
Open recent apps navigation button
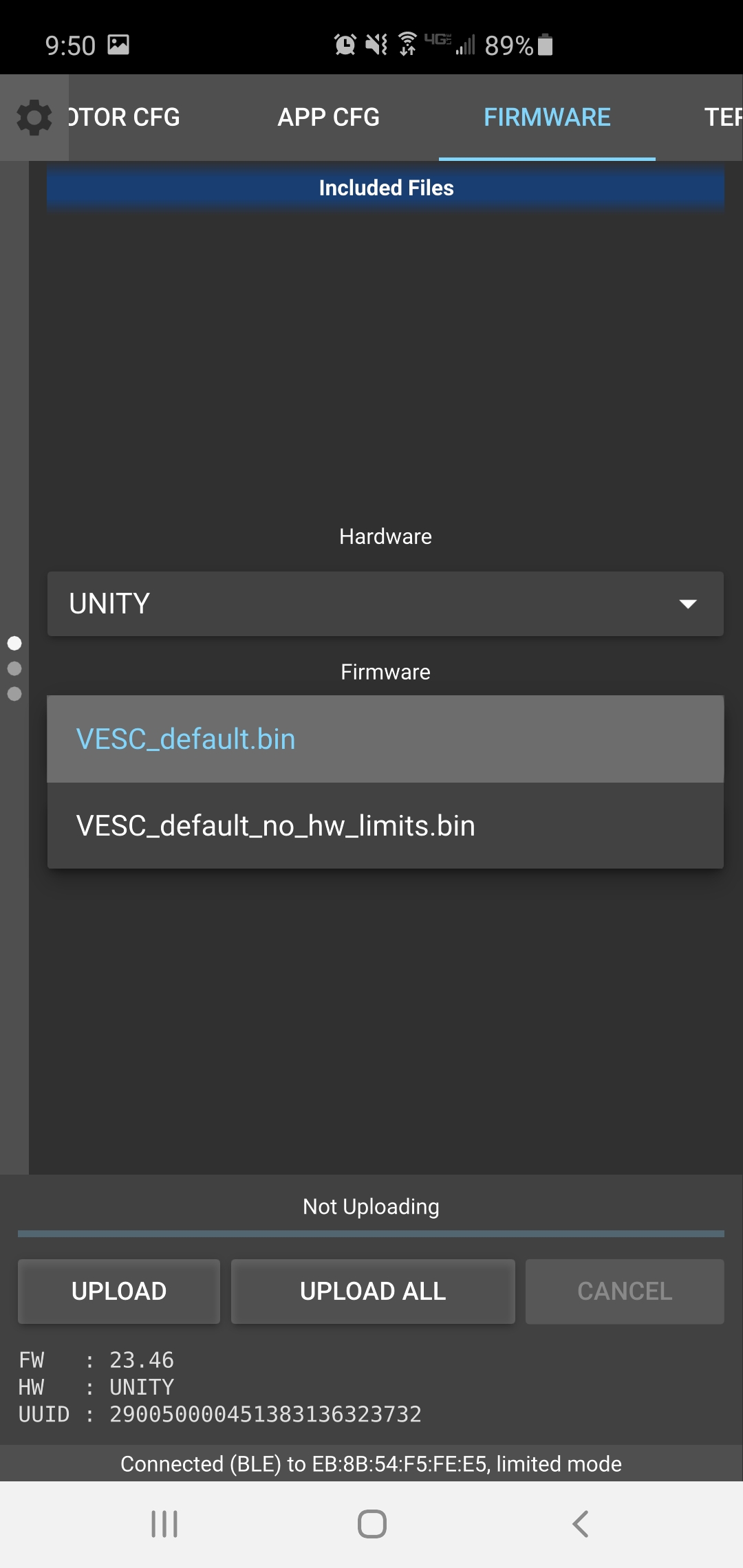coord(164,1524)
